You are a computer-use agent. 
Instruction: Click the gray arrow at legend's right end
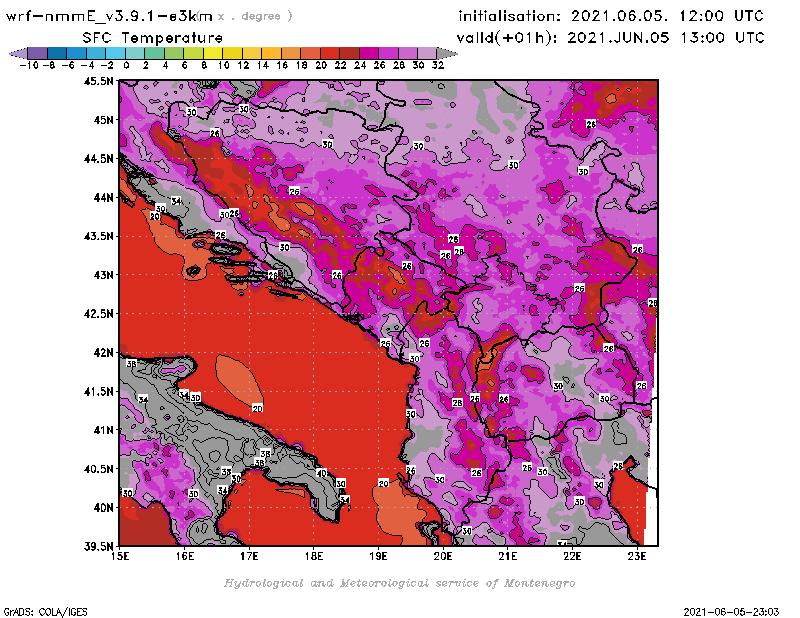[x=447, y=53]
